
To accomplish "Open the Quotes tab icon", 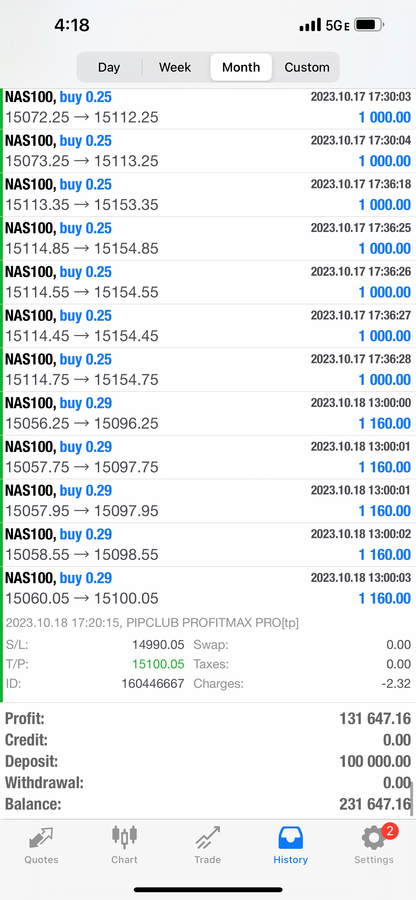I will click(41, 839).
